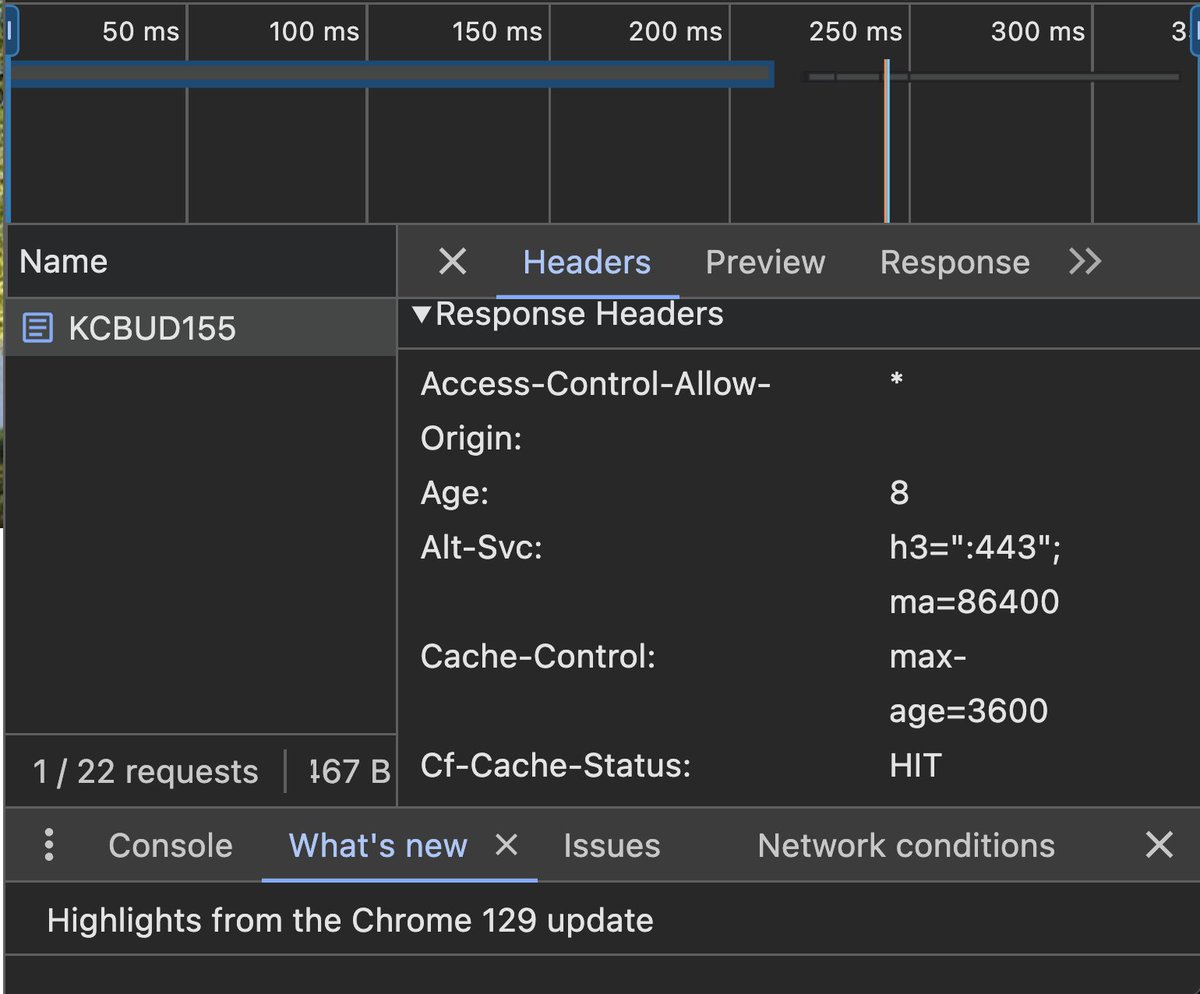Select the Response tab
1200x994 pixels.
tap(954, 262)
